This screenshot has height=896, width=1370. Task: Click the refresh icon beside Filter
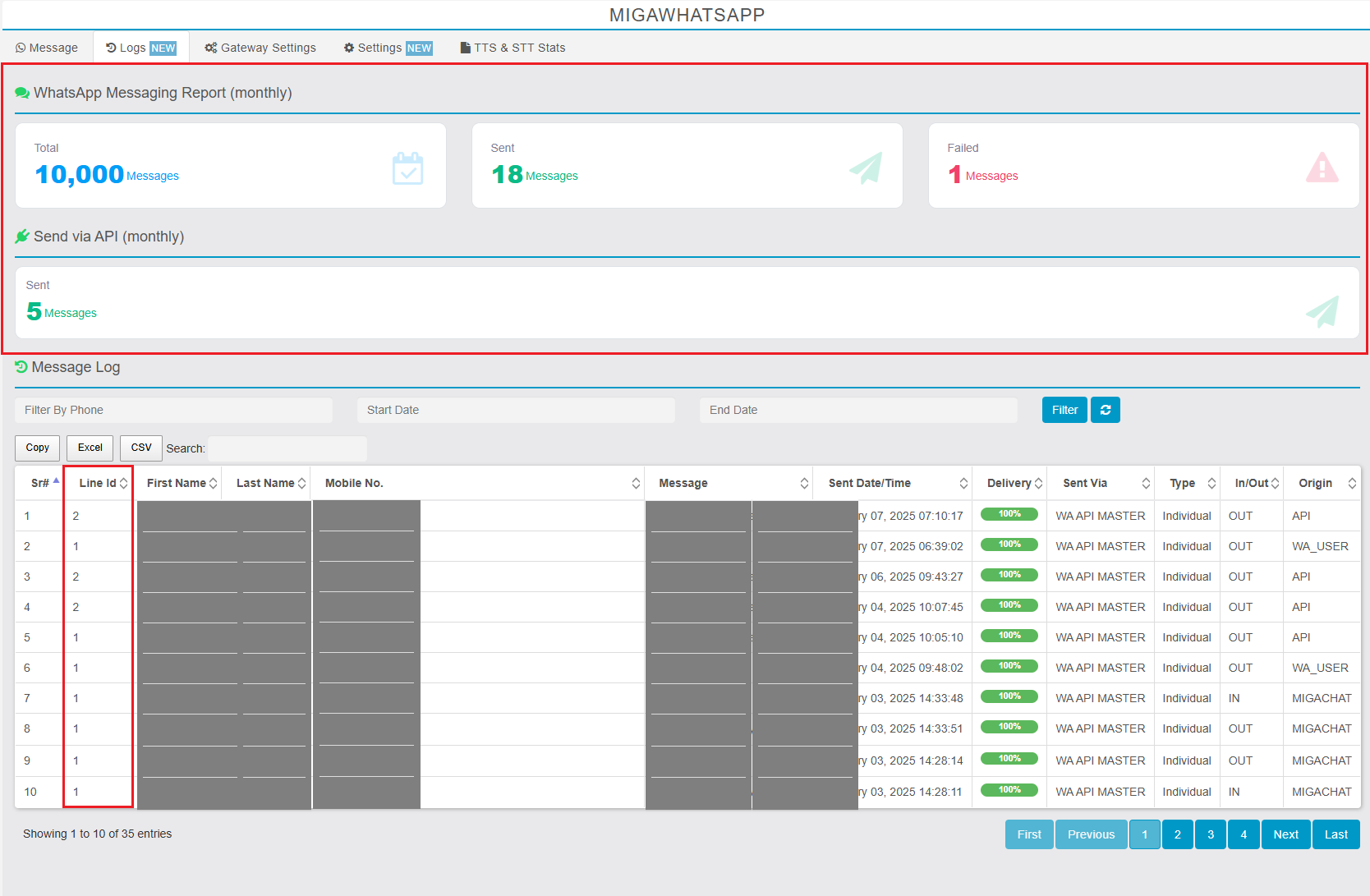(1105, 410)
